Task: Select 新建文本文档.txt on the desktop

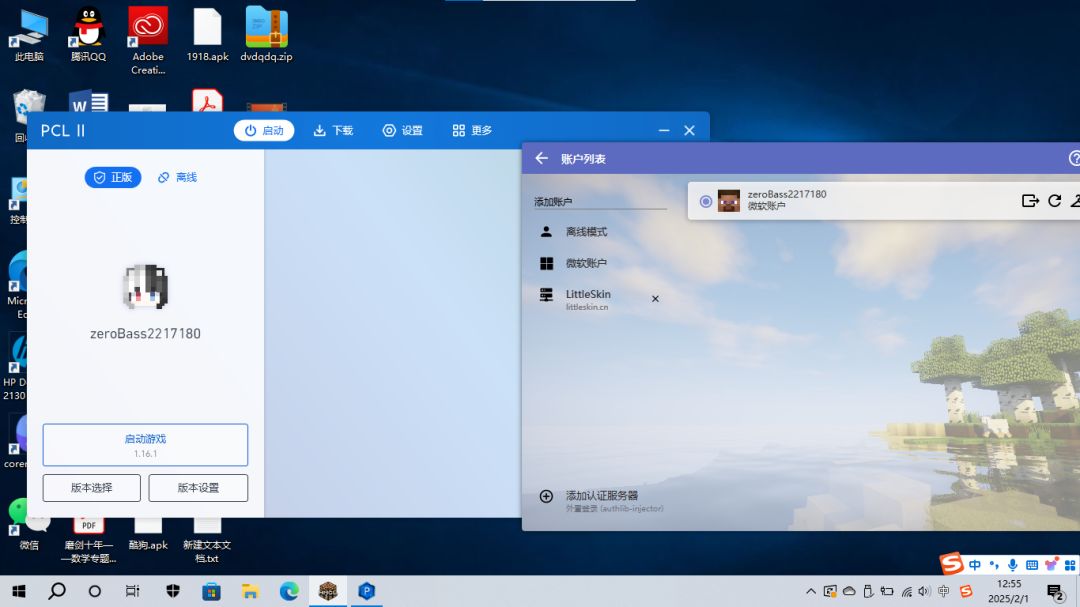Action: (x=207, y=543)
